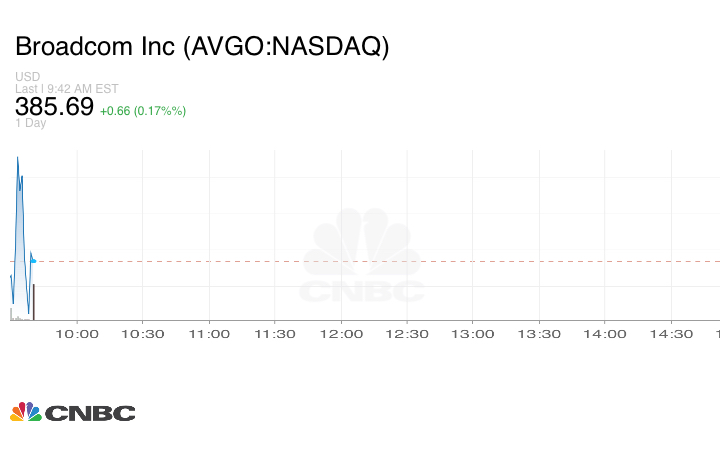Click the 11:00 time axis label

coord(208,334)
